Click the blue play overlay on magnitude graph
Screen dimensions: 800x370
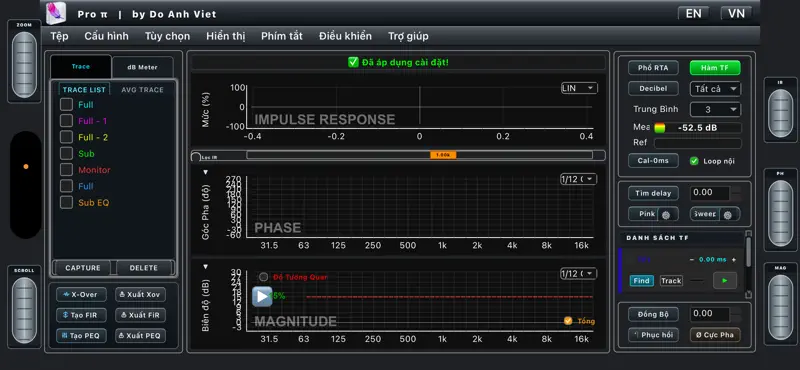tap(262, 297)
